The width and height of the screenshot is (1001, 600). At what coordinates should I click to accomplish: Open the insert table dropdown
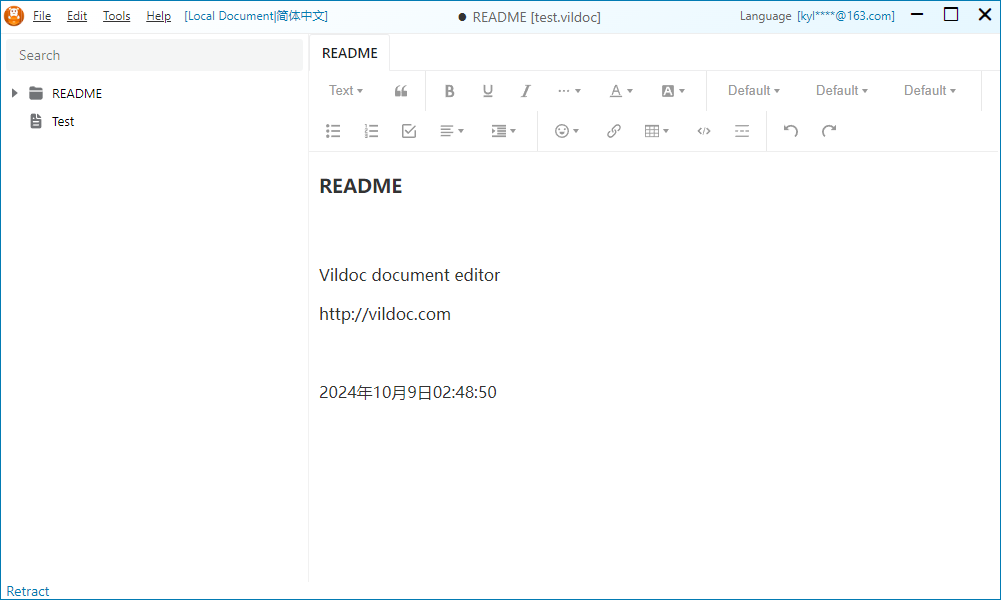pos(657,131)
